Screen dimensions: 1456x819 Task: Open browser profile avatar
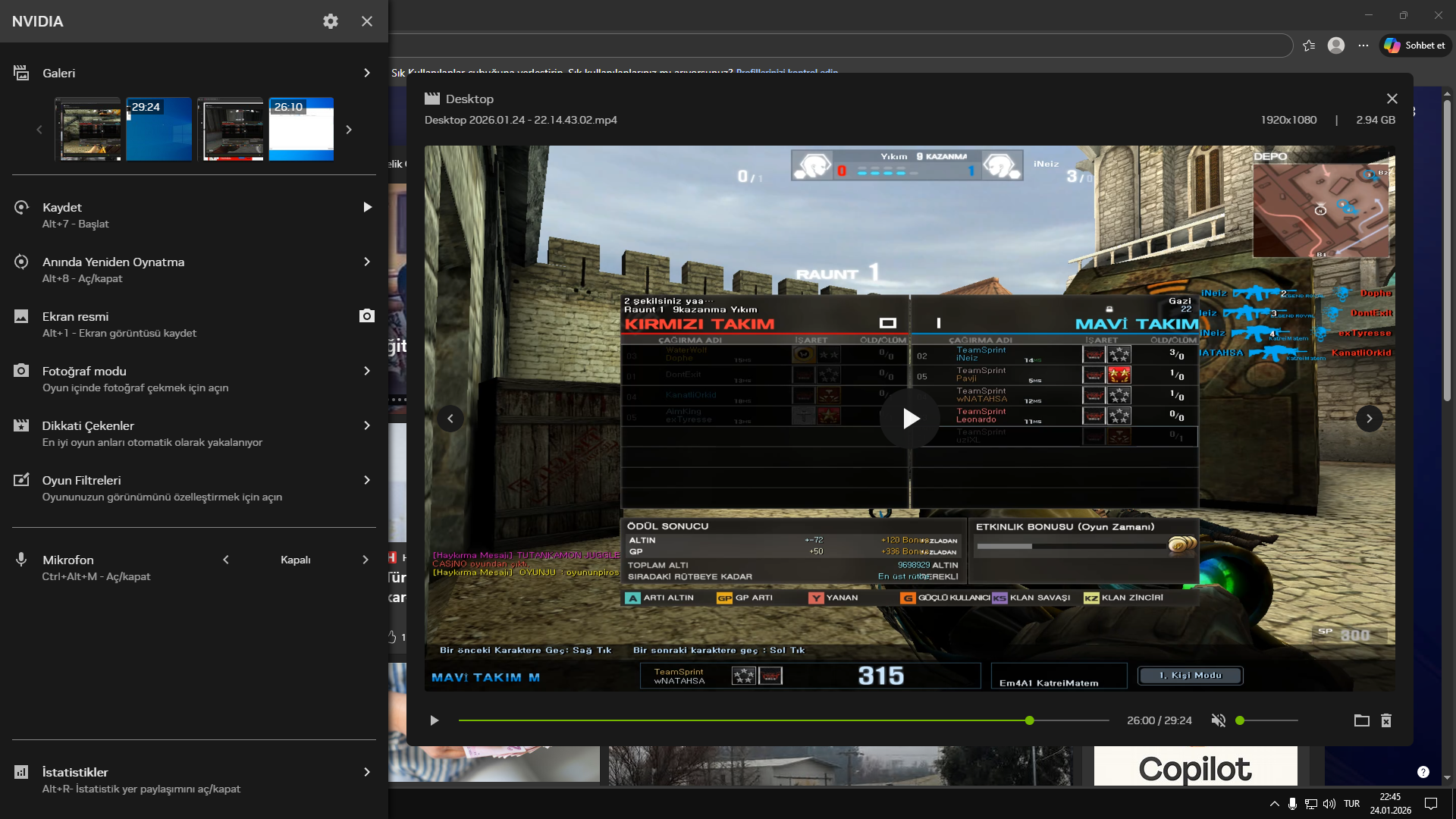click(x=1336, y=45)
